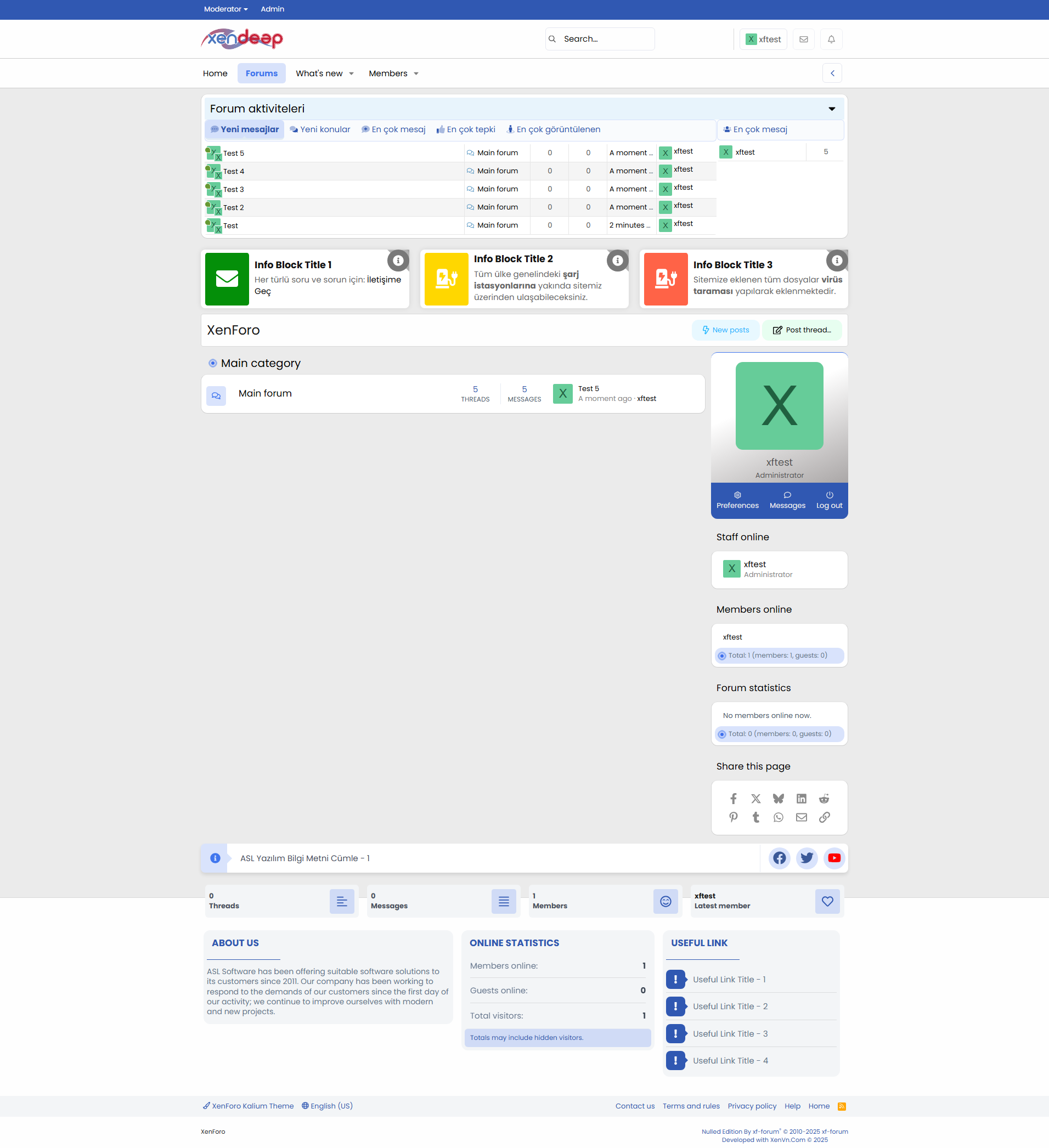Collapse the sidebar with the chevron toggle

(831, 73)
